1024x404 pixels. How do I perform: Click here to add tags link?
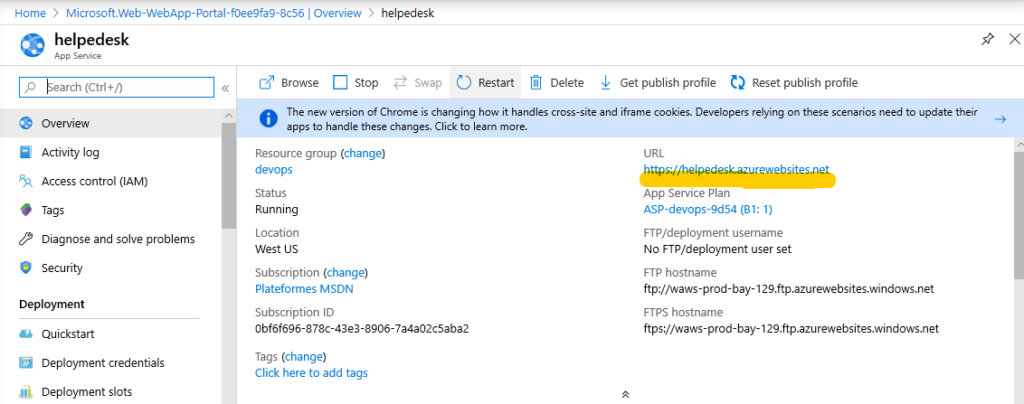click(312, 373)
